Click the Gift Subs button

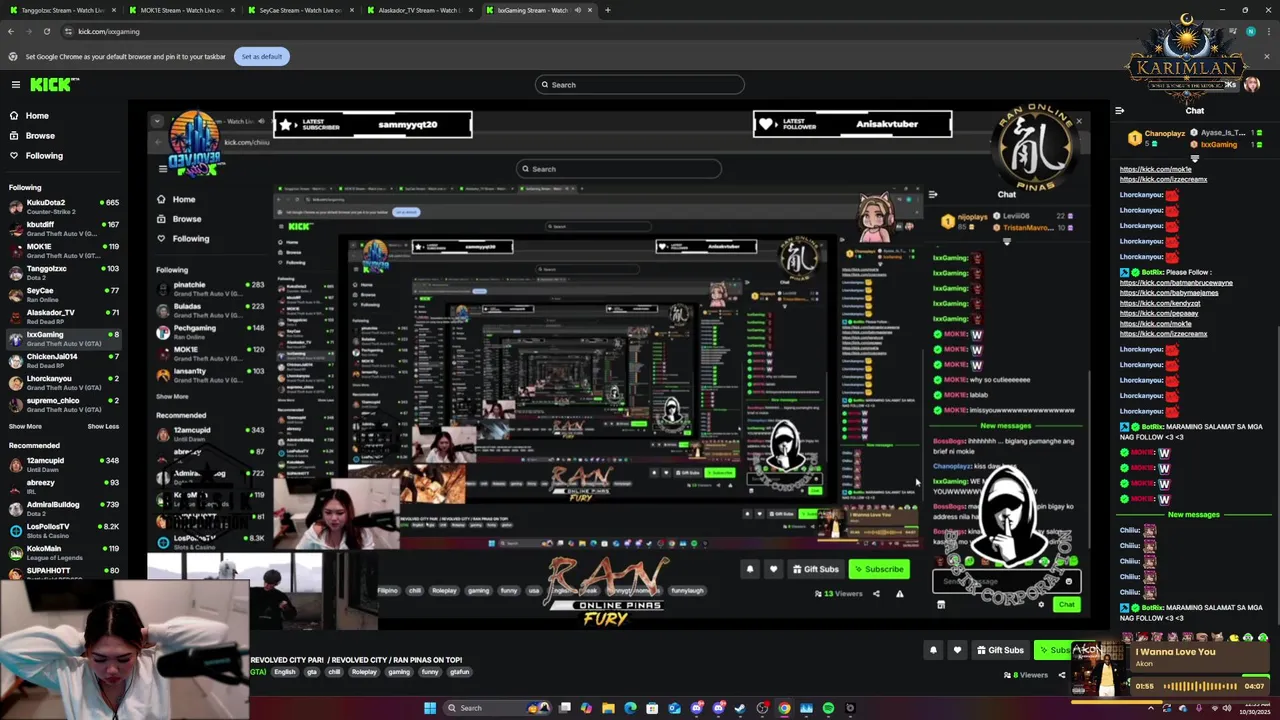(1000, 650)
